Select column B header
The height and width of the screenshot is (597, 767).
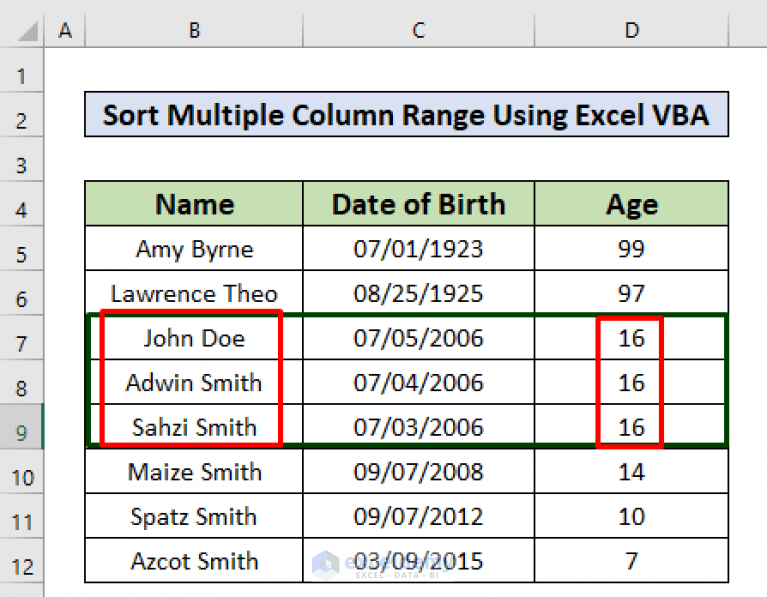pos(194,31)
